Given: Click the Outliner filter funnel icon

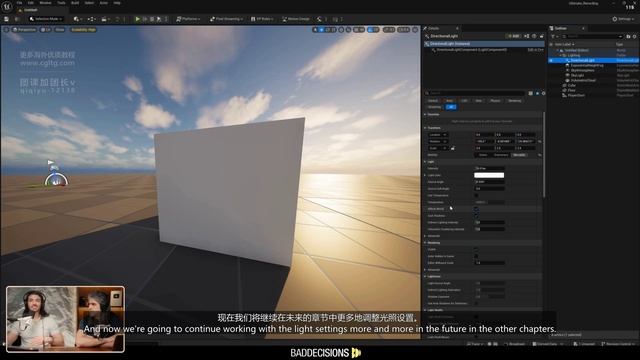Looking at the screenshot, I should pos(553,36).
